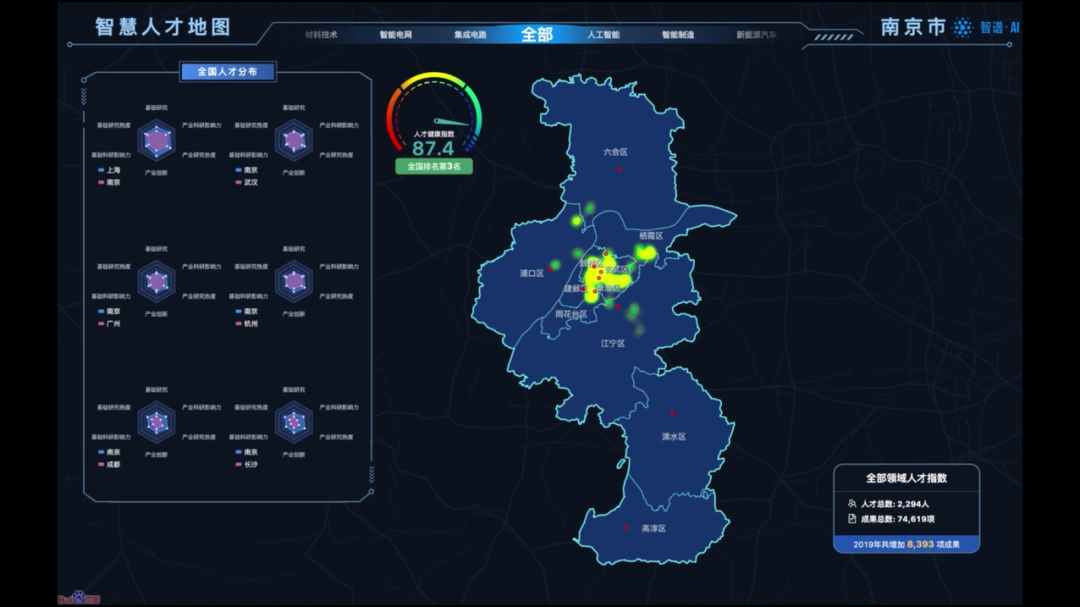Click the document icon beside 成果总数
The height and width of the screenshot is (607, 1080).
point(851,519)
